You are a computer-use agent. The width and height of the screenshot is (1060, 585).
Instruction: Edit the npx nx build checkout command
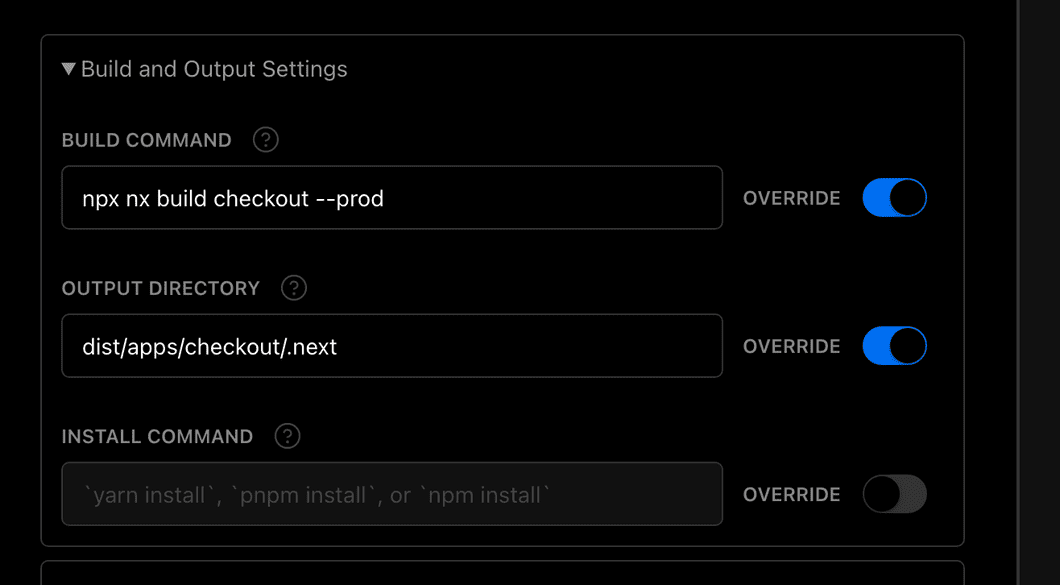click(390, 197)
